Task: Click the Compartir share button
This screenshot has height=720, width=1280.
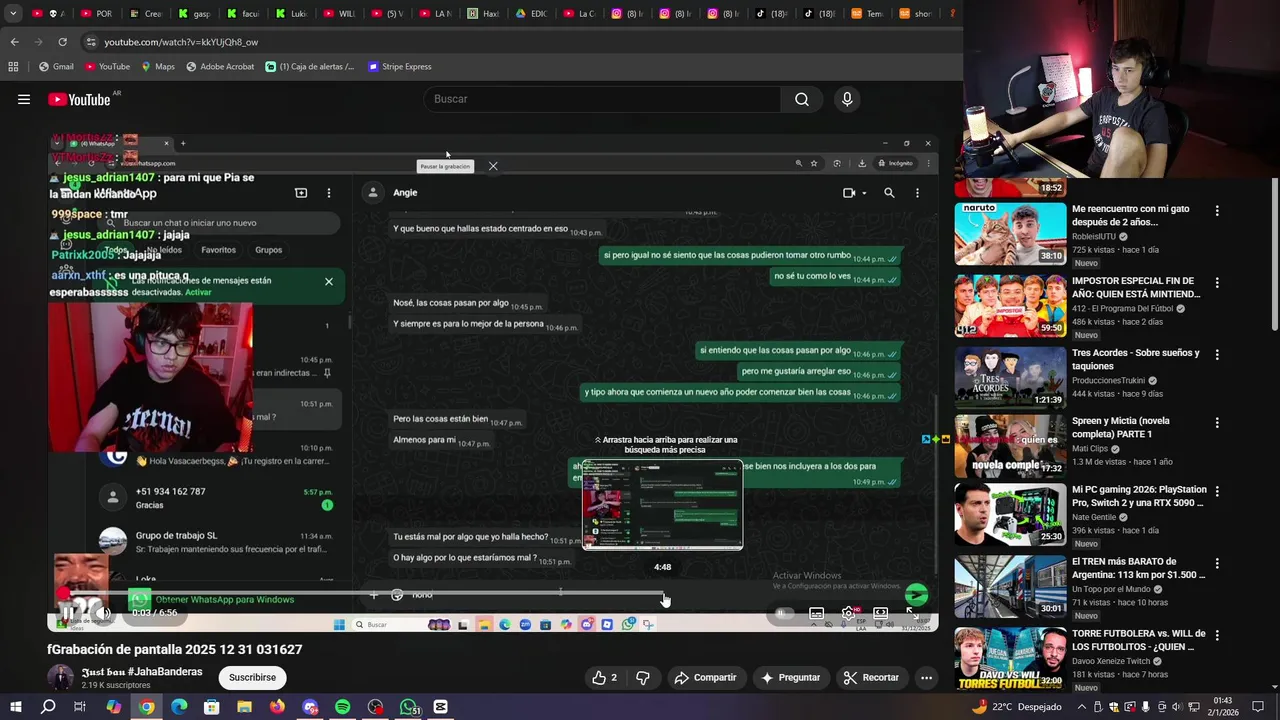Action: click(x=705, y=677)
